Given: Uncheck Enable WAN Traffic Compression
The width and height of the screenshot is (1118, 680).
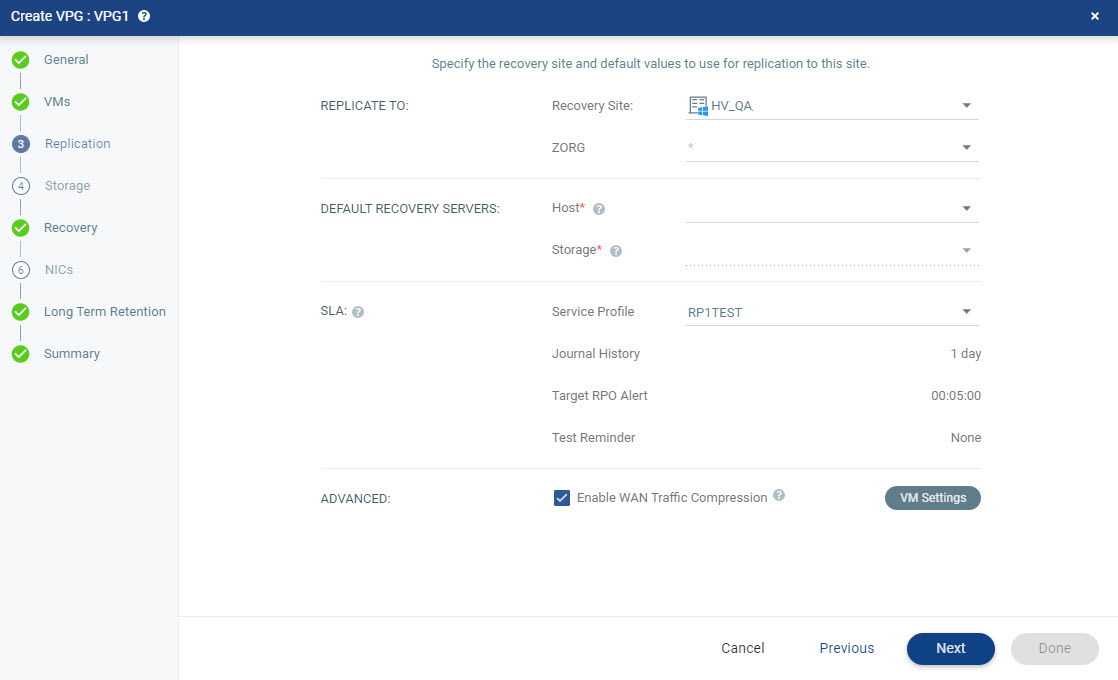Looking at the screenshot, I should (562, 498).
